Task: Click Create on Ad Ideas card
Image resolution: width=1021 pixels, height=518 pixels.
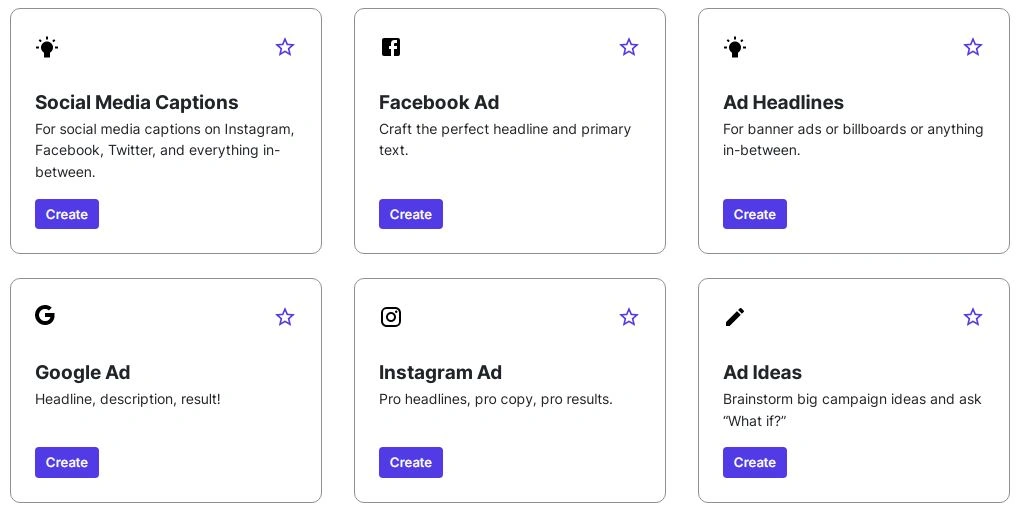Action: 755,463
